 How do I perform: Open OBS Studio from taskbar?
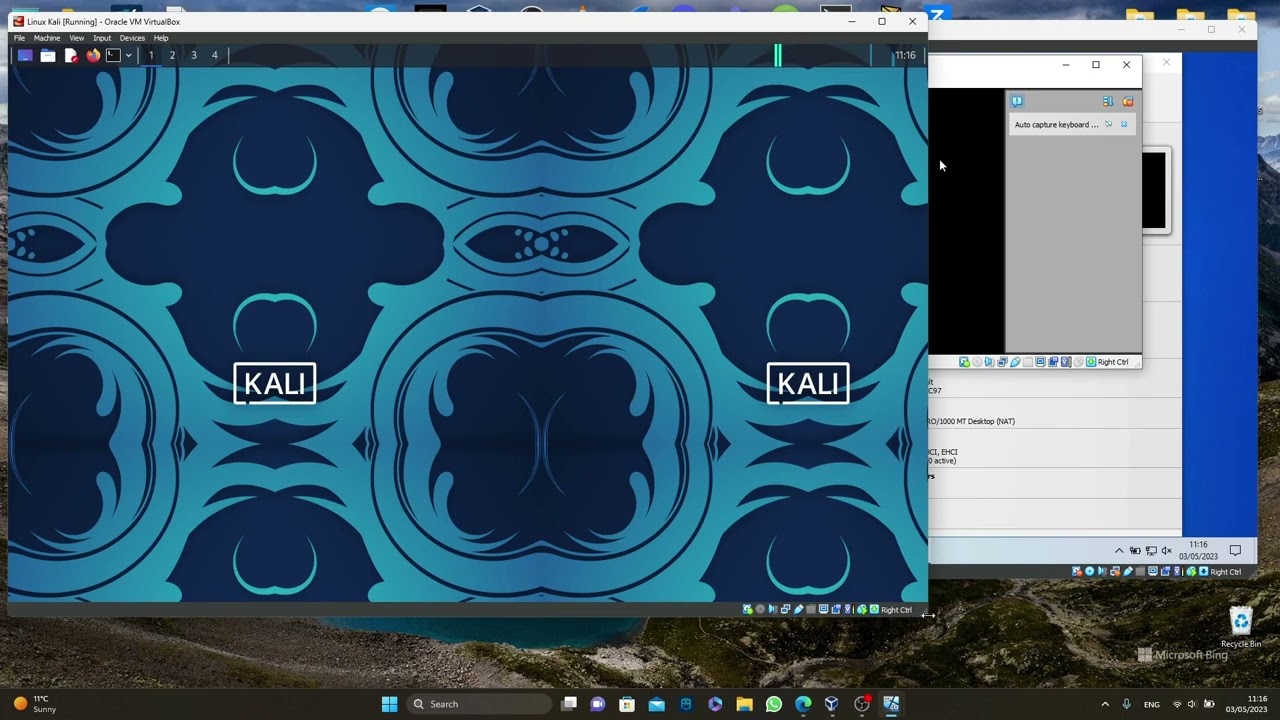pyautogui.click(x=862, y=704)
